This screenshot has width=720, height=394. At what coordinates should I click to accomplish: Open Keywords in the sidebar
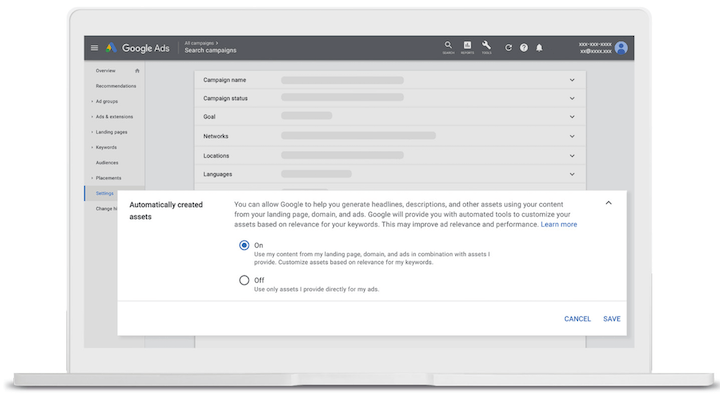tap(106, 147)
